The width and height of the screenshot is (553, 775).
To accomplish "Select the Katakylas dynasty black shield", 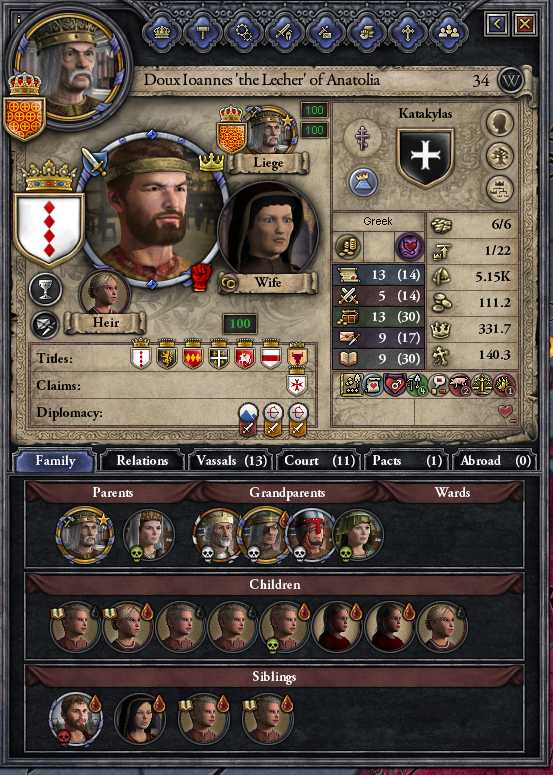I will pos(425,158).
